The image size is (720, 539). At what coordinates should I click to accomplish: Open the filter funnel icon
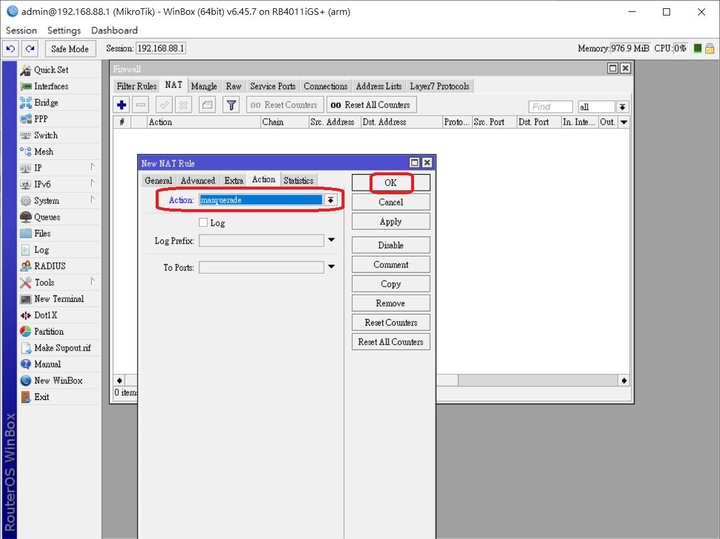coord(231,105)
